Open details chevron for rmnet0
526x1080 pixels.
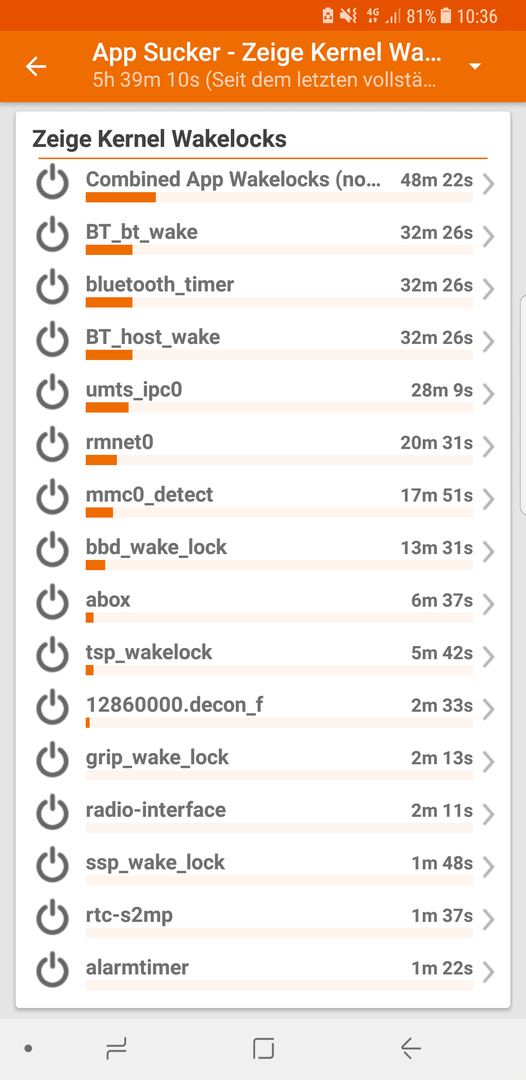489,447
